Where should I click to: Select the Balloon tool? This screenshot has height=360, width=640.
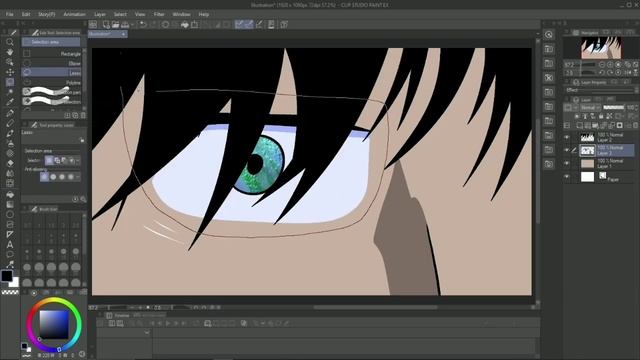pyautogui.click(x=10, y=255)
